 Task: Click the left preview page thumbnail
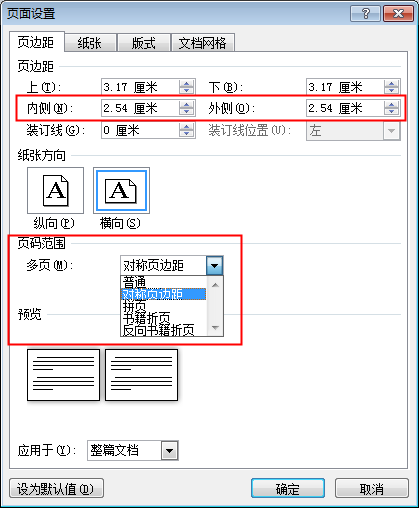pyautogui.click(x=63, y=375)
